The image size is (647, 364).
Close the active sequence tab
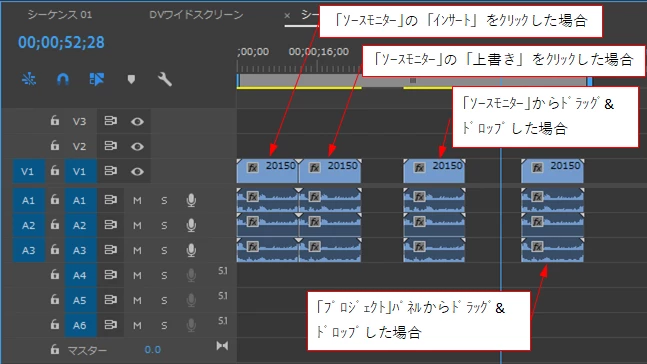pyautogui.click(x=287, y=16)
